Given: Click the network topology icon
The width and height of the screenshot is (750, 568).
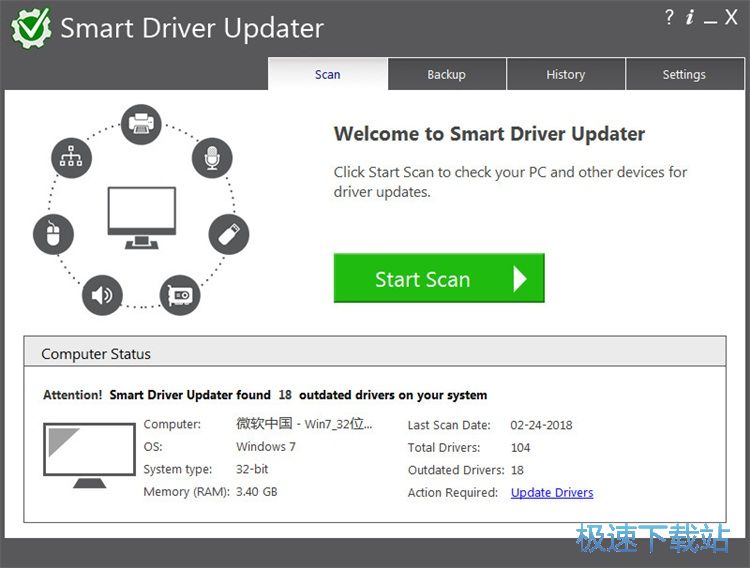Looking at the screenshot, I should [x=71, y=158].
